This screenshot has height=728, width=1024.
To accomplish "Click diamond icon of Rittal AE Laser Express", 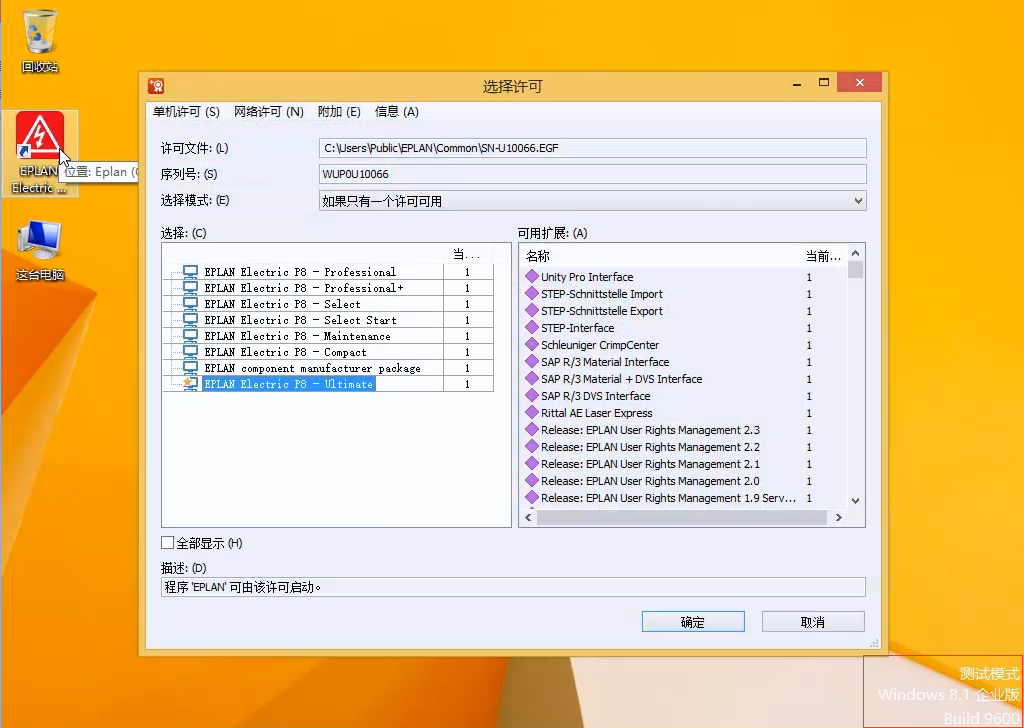I will pyautogui.click(x=532, y=413).
